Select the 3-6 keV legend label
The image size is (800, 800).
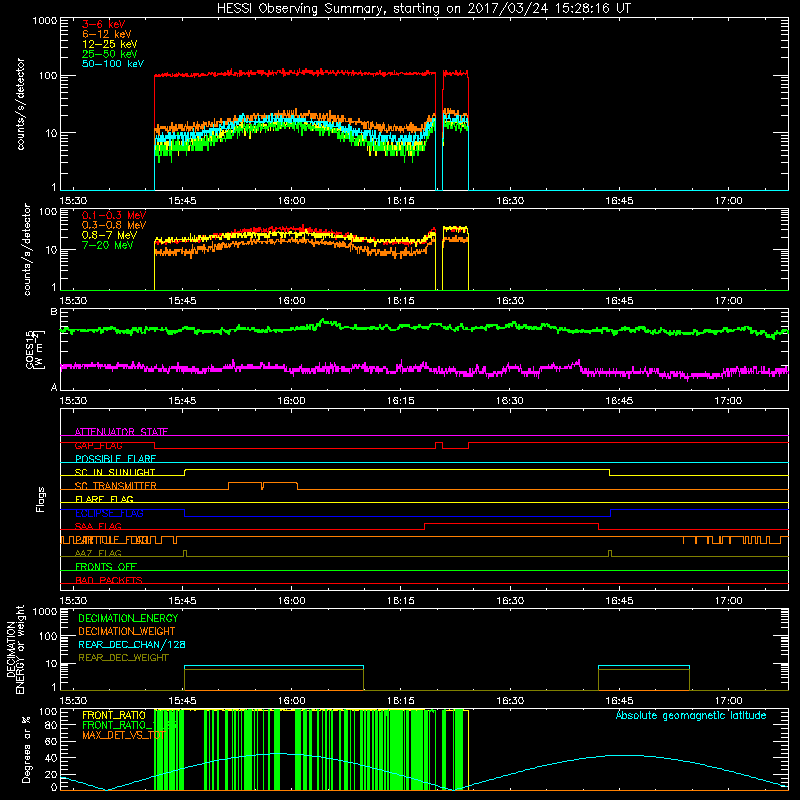click(104, 24)
